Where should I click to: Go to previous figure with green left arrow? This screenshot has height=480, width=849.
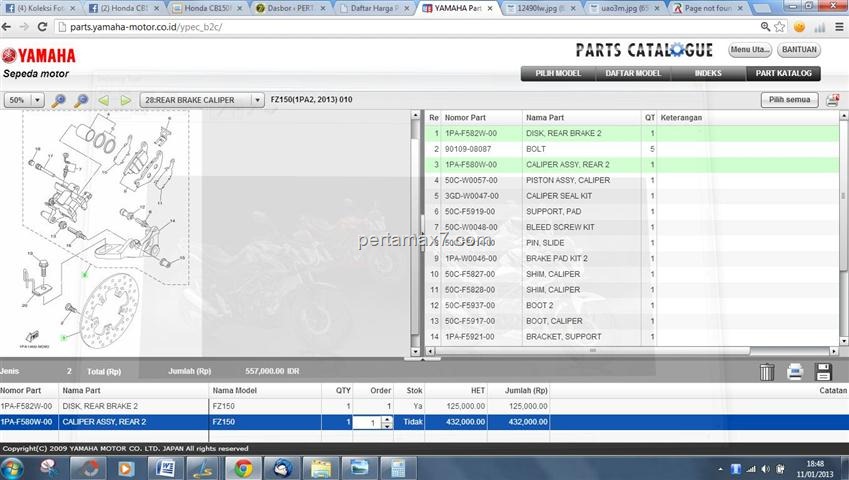104,100
